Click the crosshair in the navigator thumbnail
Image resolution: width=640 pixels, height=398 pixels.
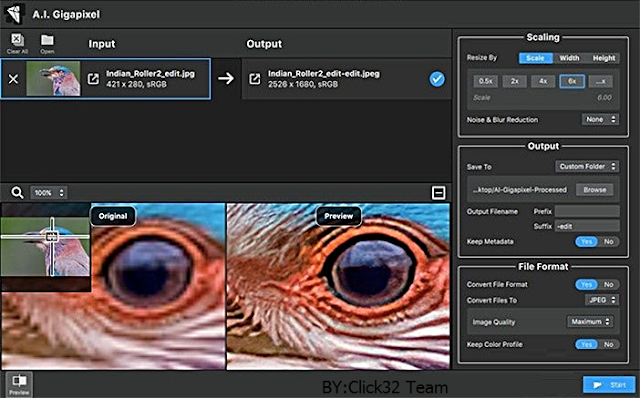51,236
